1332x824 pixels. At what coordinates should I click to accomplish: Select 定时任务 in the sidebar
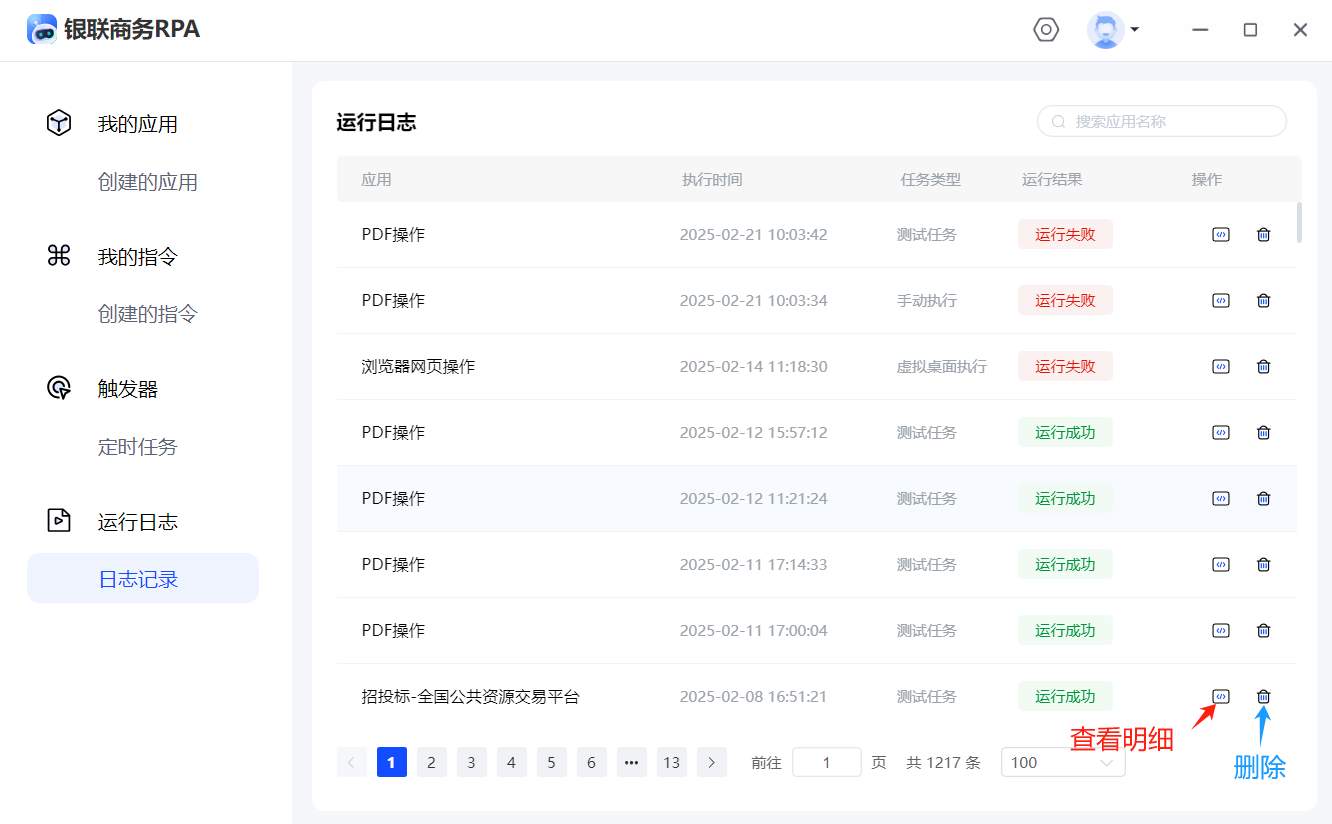[x=138, y=447]
